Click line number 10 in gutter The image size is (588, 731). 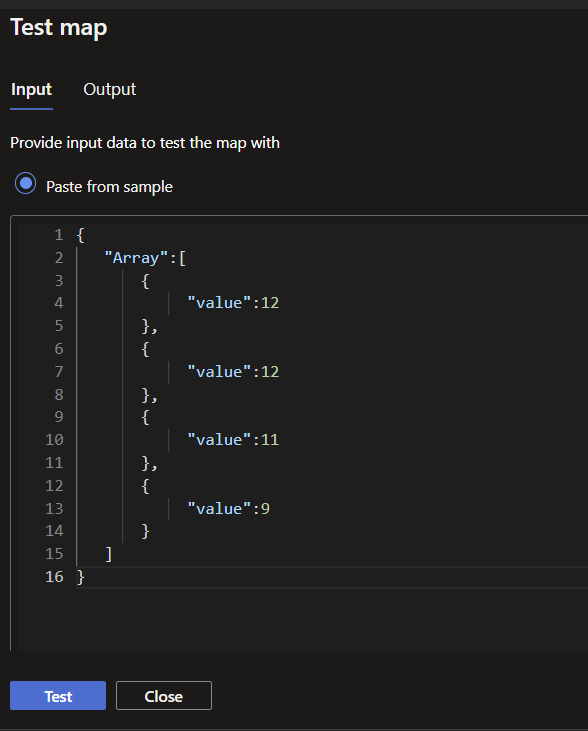[54, 440]
